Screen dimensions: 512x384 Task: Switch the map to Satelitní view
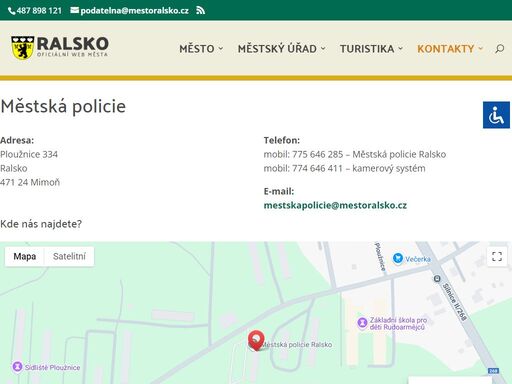click(69, 256)
